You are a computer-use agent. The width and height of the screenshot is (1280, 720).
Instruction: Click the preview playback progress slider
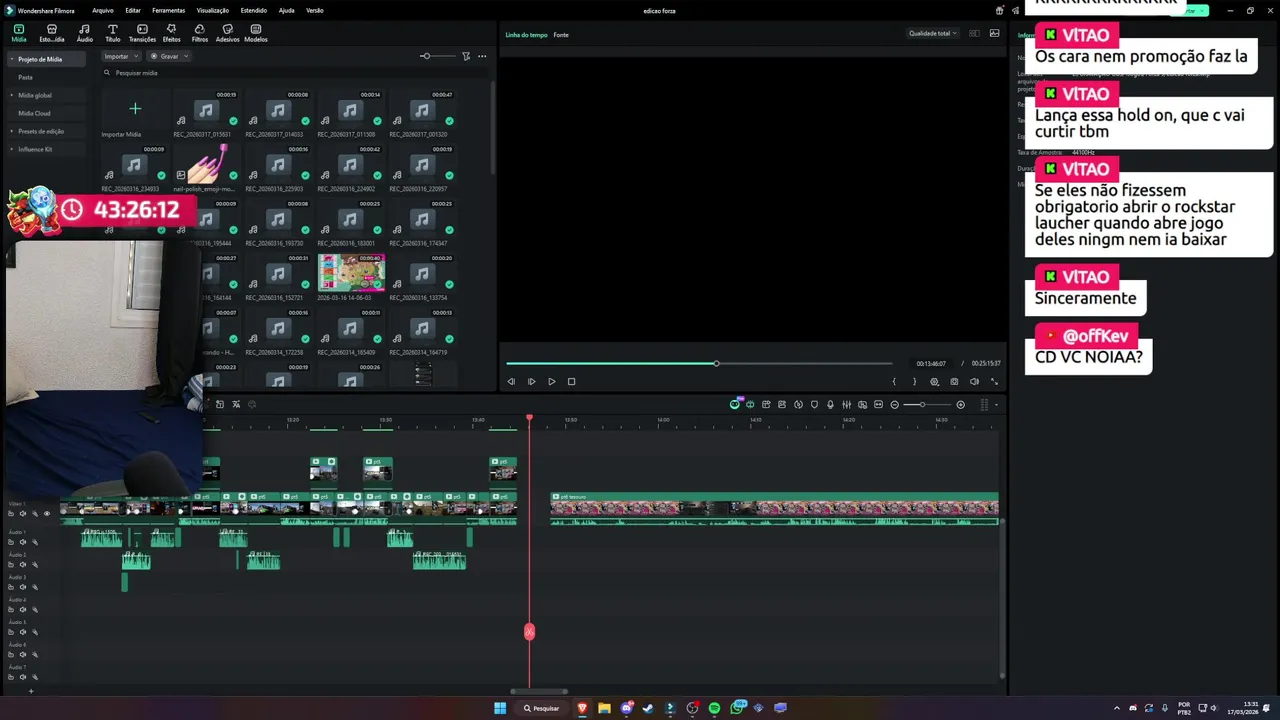pos(698,363)
